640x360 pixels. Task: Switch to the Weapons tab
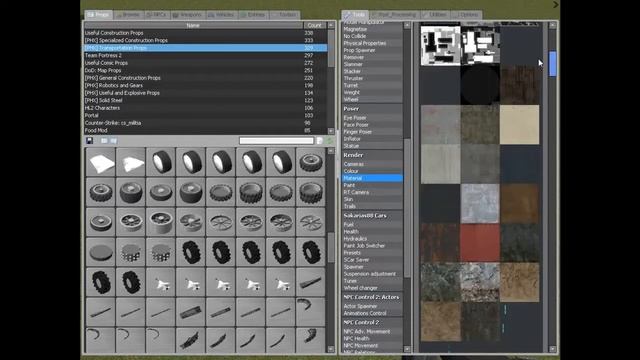187,15
